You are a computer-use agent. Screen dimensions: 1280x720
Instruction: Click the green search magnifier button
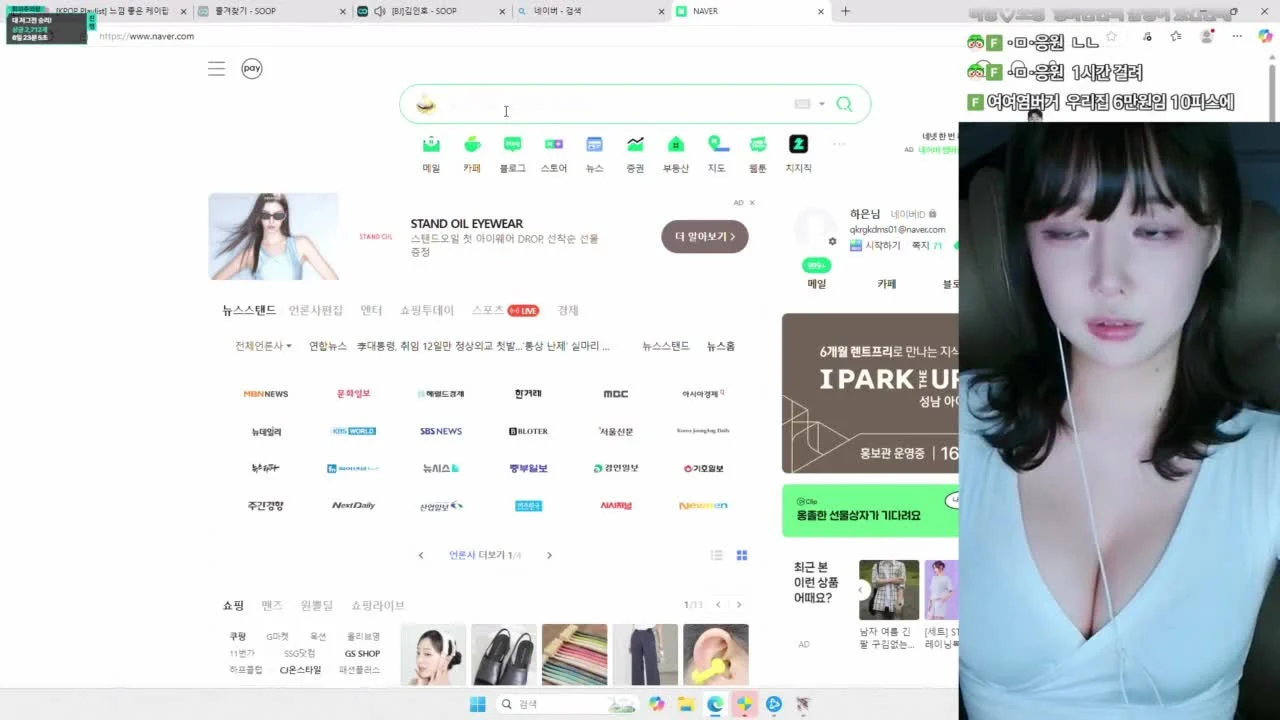(844, 104)
